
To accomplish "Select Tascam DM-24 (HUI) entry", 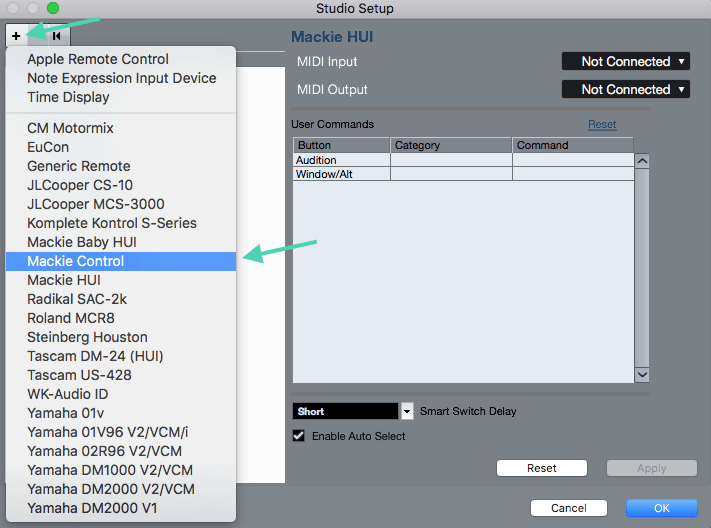I will pos(121,357).
